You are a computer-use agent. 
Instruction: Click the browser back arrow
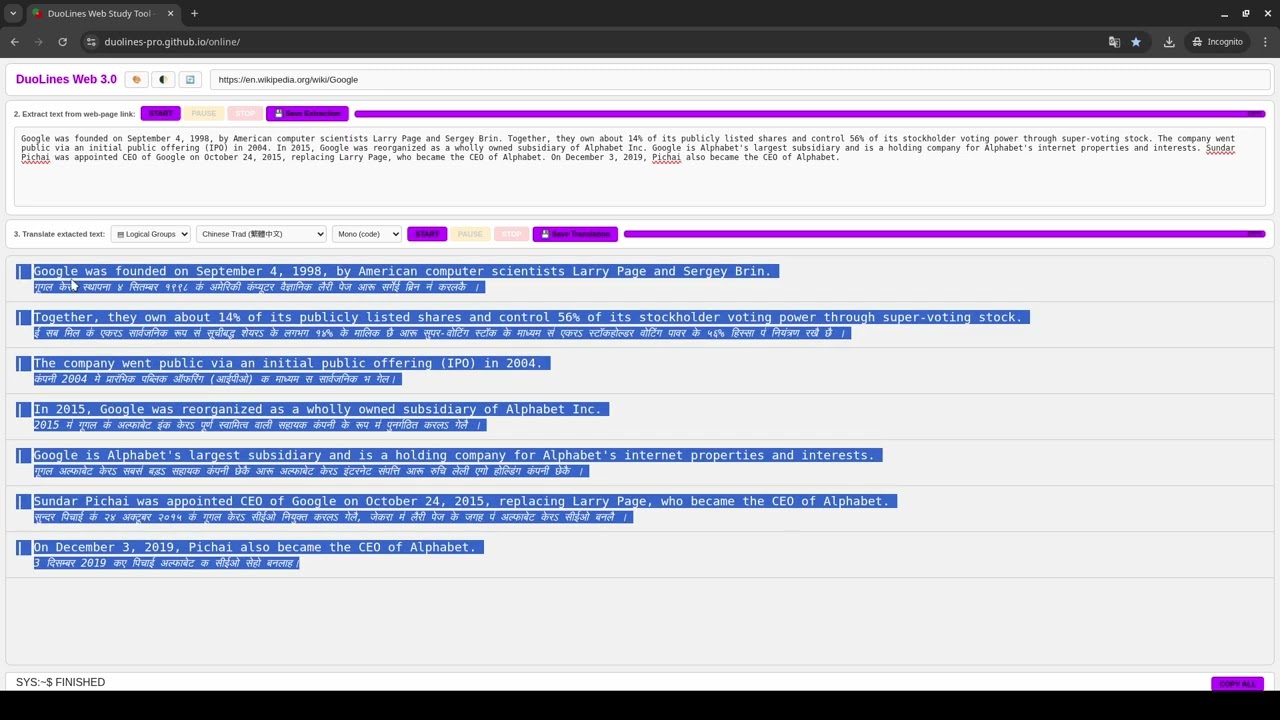(x=15, y=42)
